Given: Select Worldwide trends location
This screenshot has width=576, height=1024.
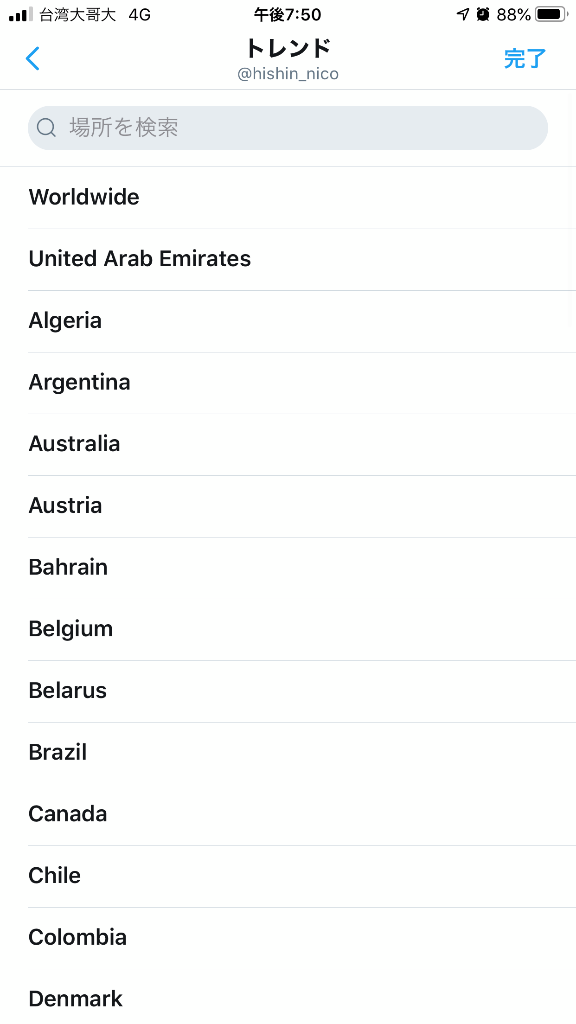Looking at the screenshot, I should click(x=288, y=197).
